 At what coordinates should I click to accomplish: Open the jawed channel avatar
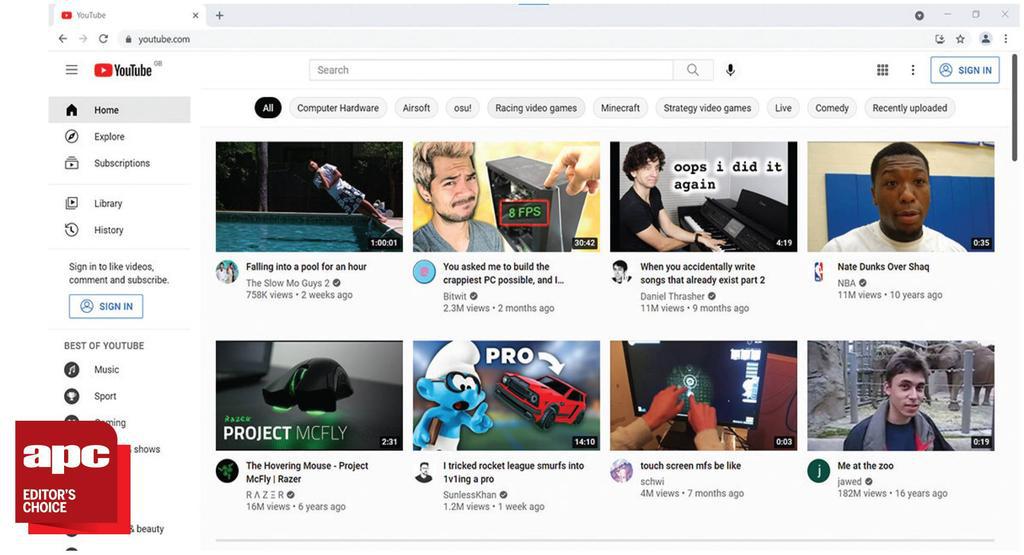click(x=819, y=471)
